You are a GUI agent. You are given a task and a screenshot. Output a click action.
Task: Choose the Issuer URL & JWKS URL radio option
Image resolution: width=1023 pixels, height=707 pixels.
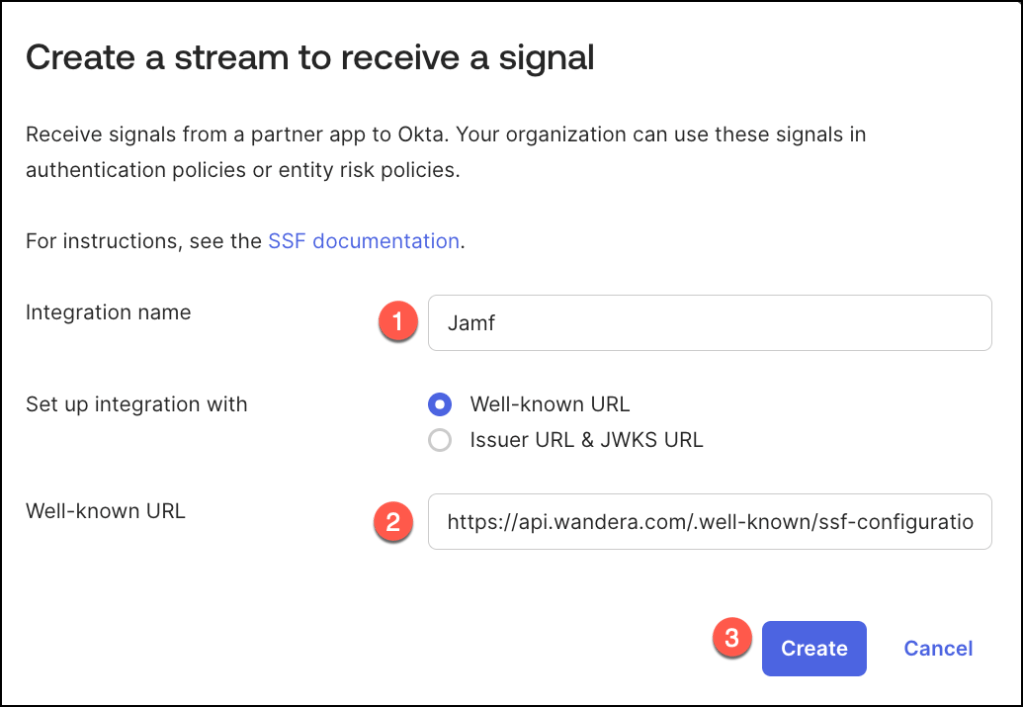coord(439,440)
